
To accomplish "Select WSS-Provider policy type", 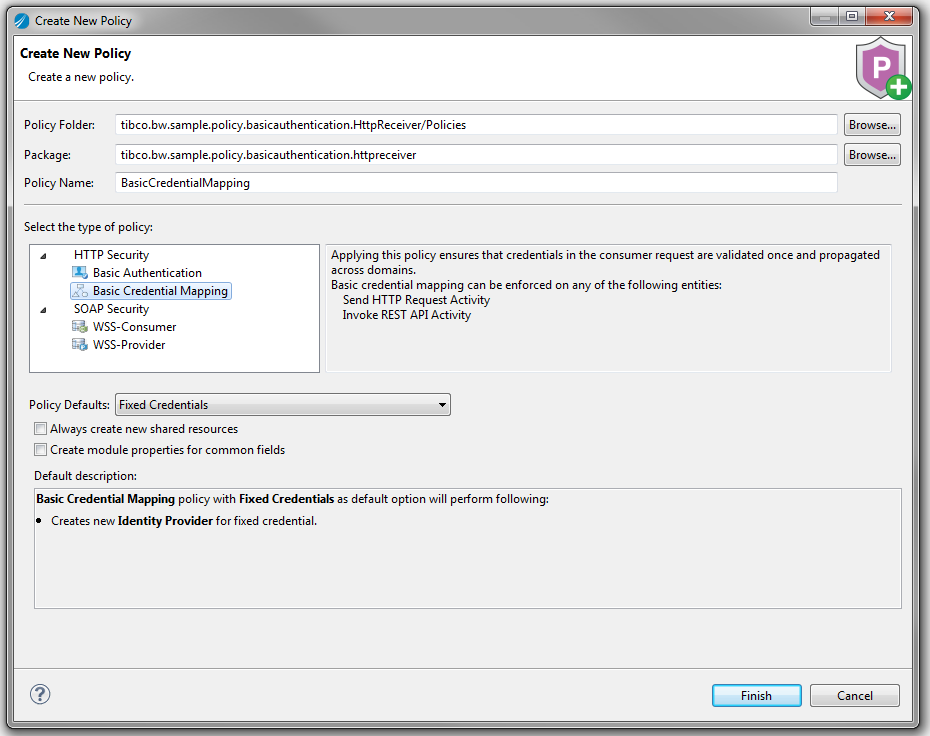I will pos(129,345).
